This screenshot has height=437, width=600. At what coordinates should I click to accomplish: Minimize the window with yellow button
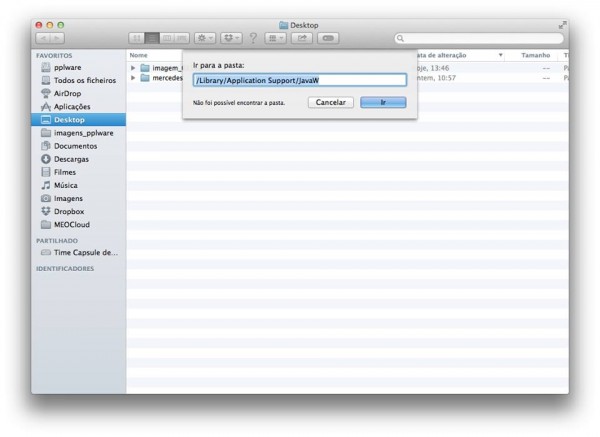pyautogui.click(x=49, y=25)
